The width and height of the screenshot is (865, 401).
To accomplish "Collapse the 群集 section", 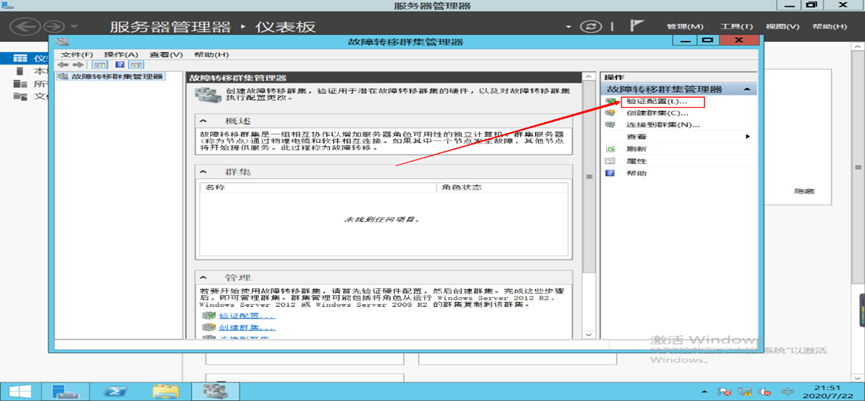I will pos(203,172).
